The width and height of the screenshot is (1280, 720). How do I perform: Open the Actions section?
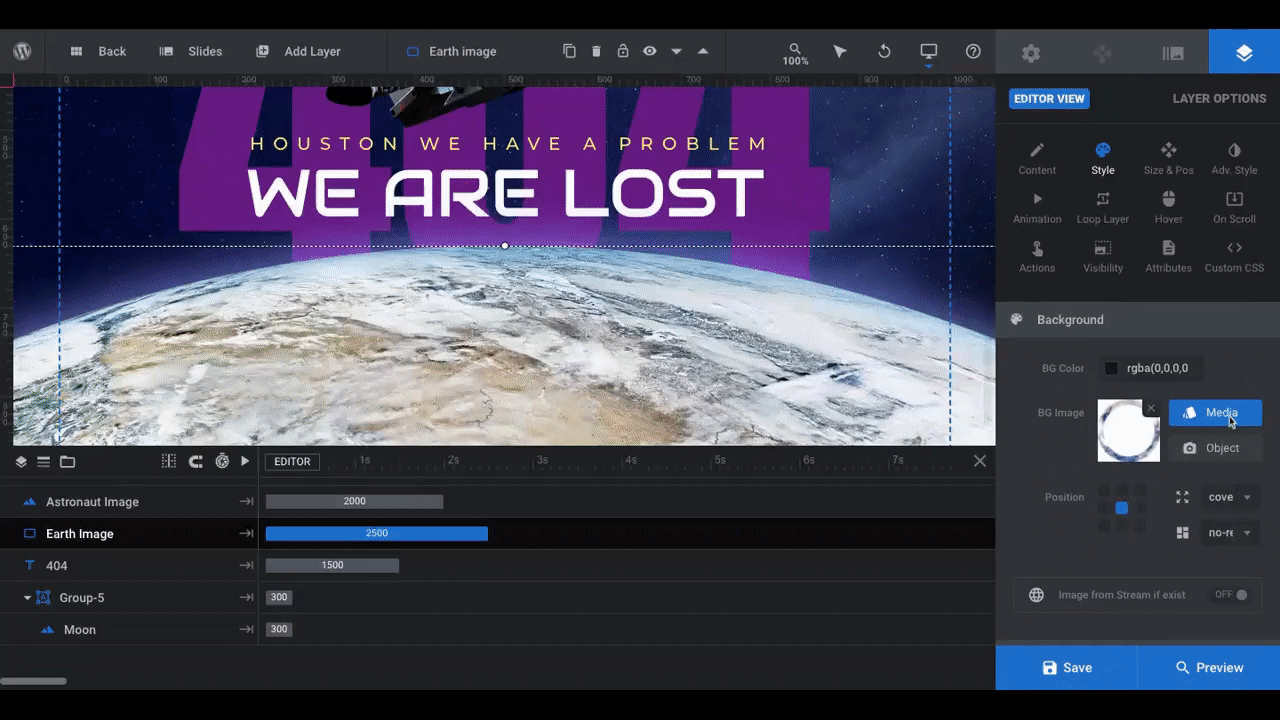pyautogui.click(x=1037, y=257)
